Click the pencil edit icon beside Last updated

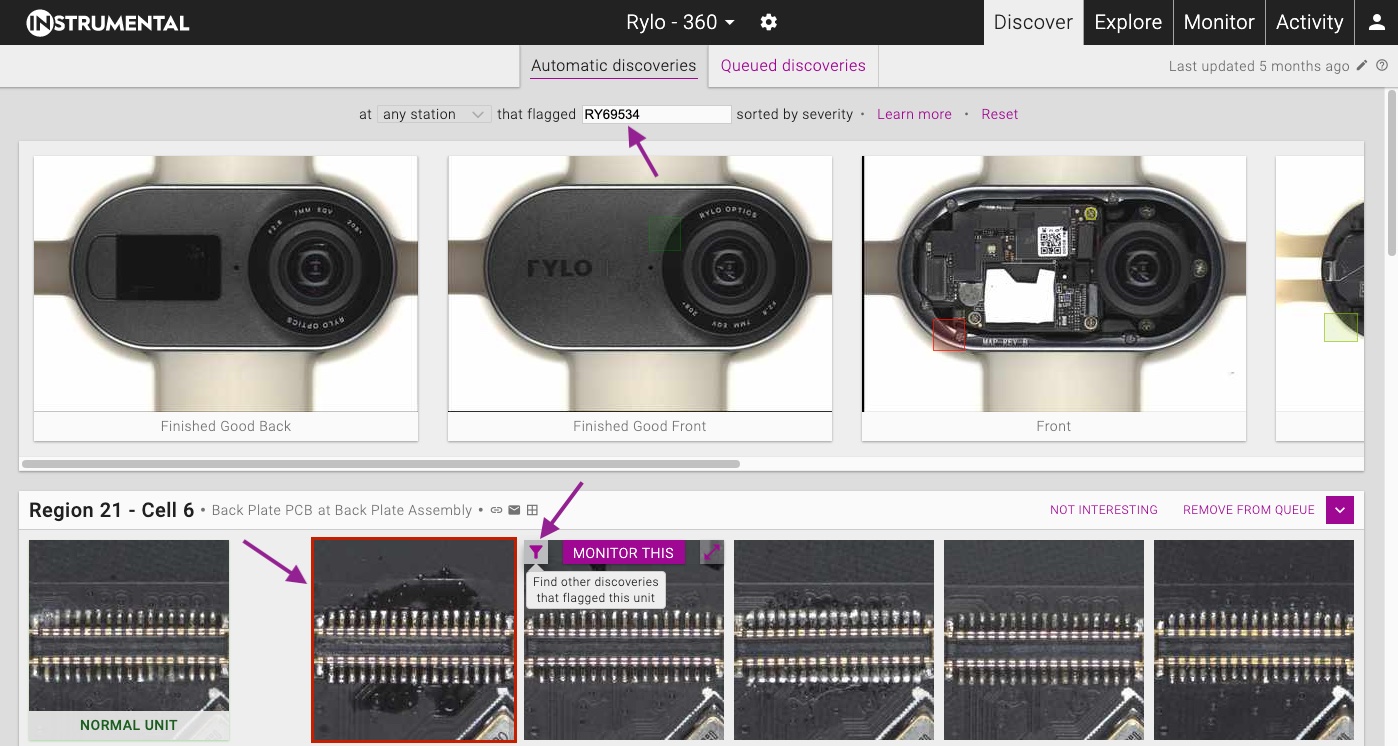(1361, 66)
